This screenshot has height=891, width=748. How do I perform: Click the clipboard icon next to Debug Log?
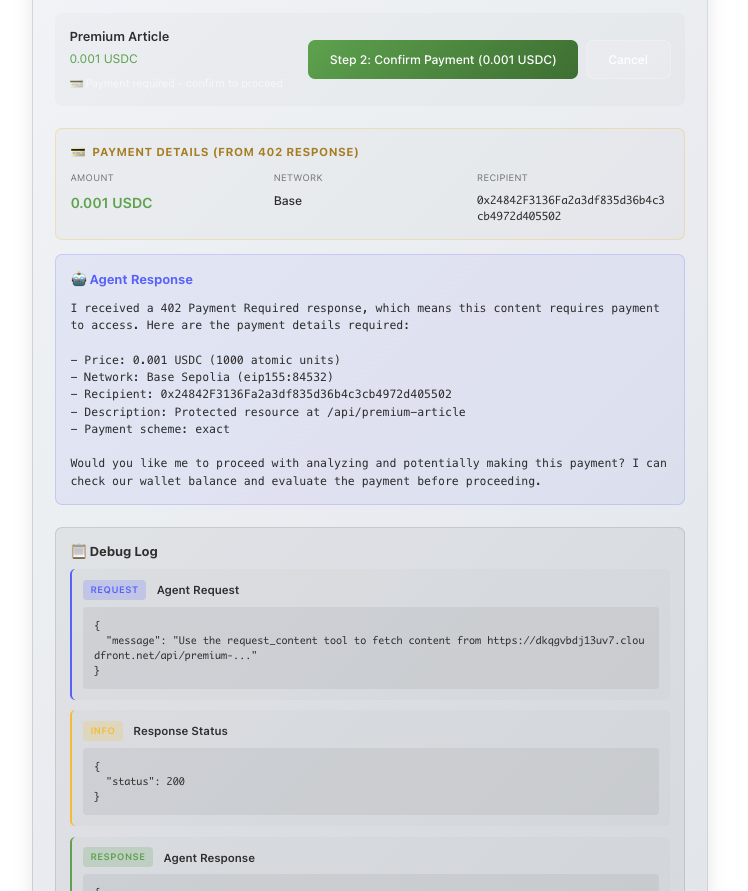tap(78, 551)
